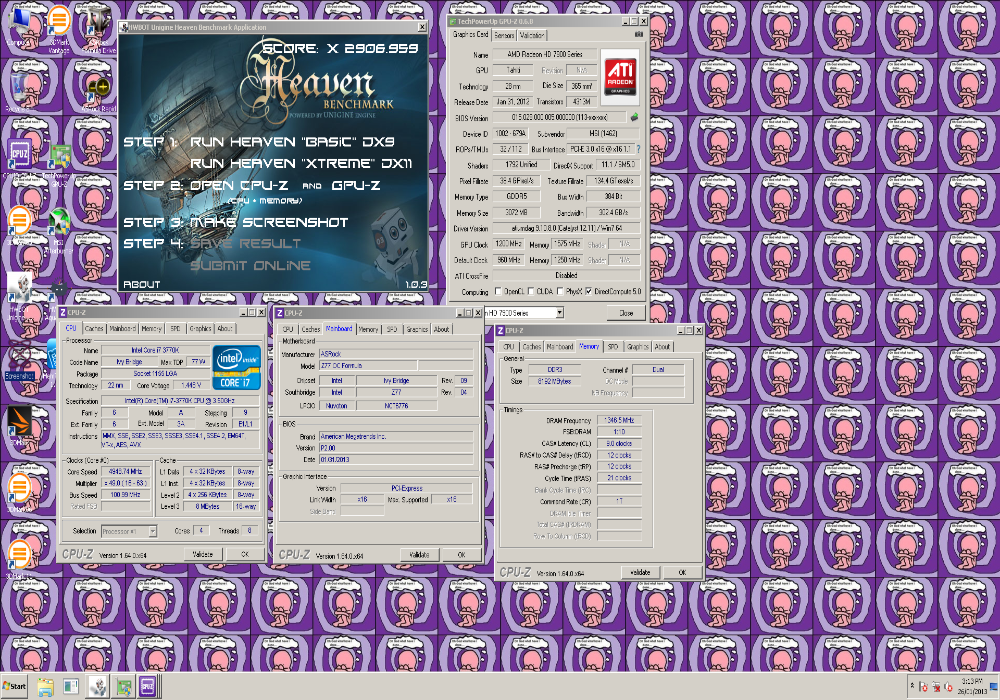Click OK in middle CPU-Z window
The image size is (1000, 700).
(462, 555)
